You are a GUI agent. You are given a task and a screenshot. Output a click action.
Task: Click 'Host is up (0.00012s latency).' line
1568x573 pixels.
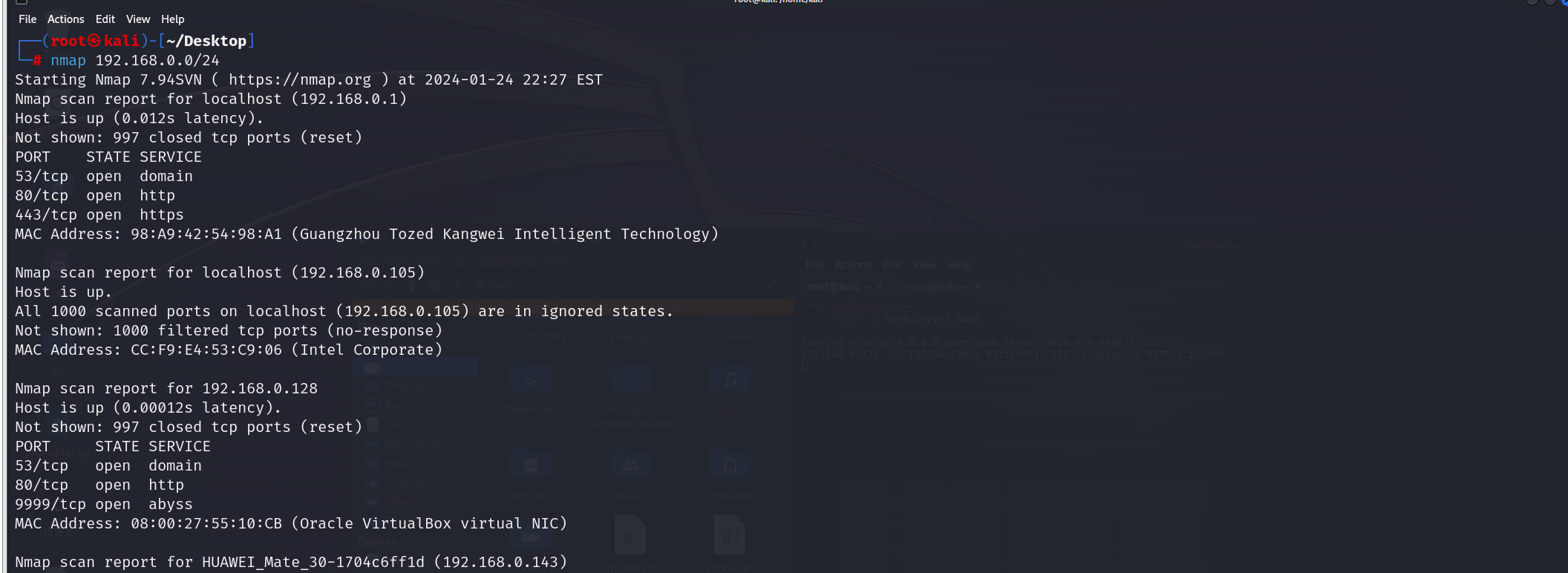pyautogui.click(x=148, y=407)
